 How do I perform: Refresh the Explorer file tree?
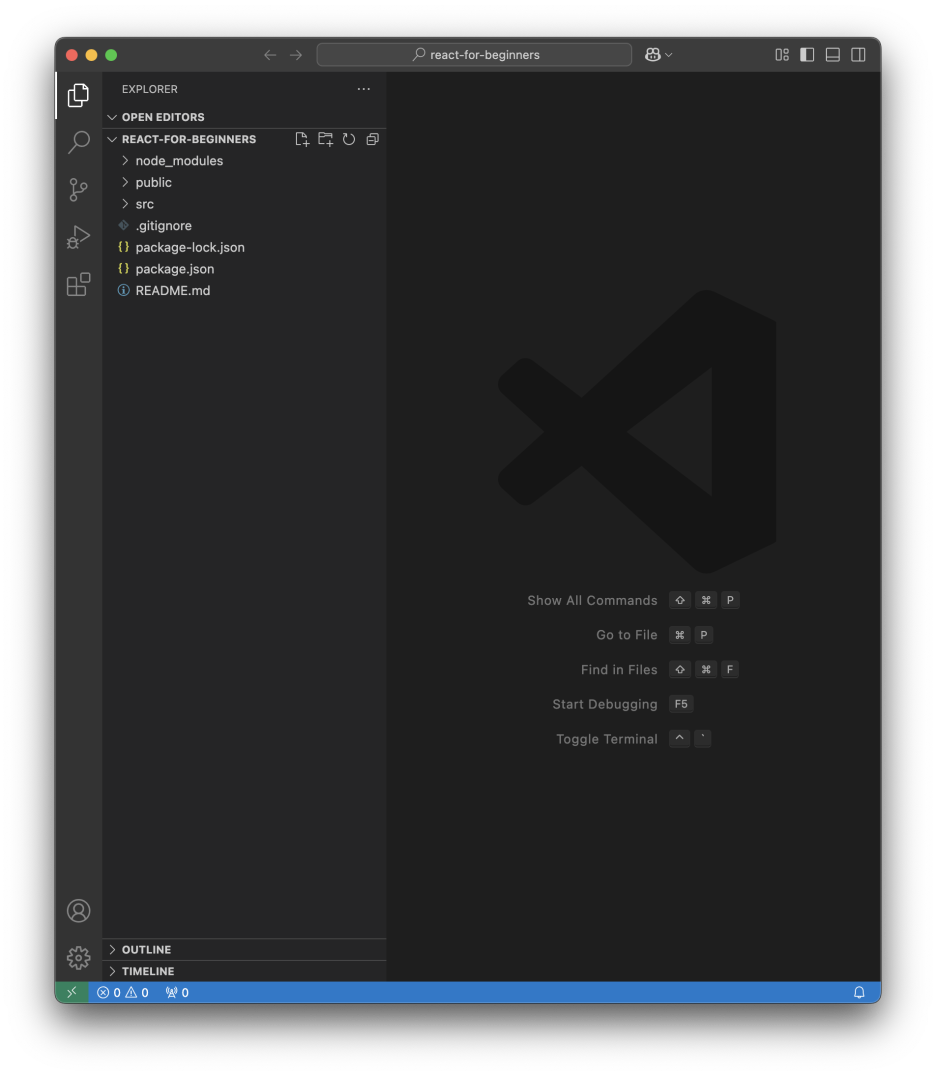349,139
